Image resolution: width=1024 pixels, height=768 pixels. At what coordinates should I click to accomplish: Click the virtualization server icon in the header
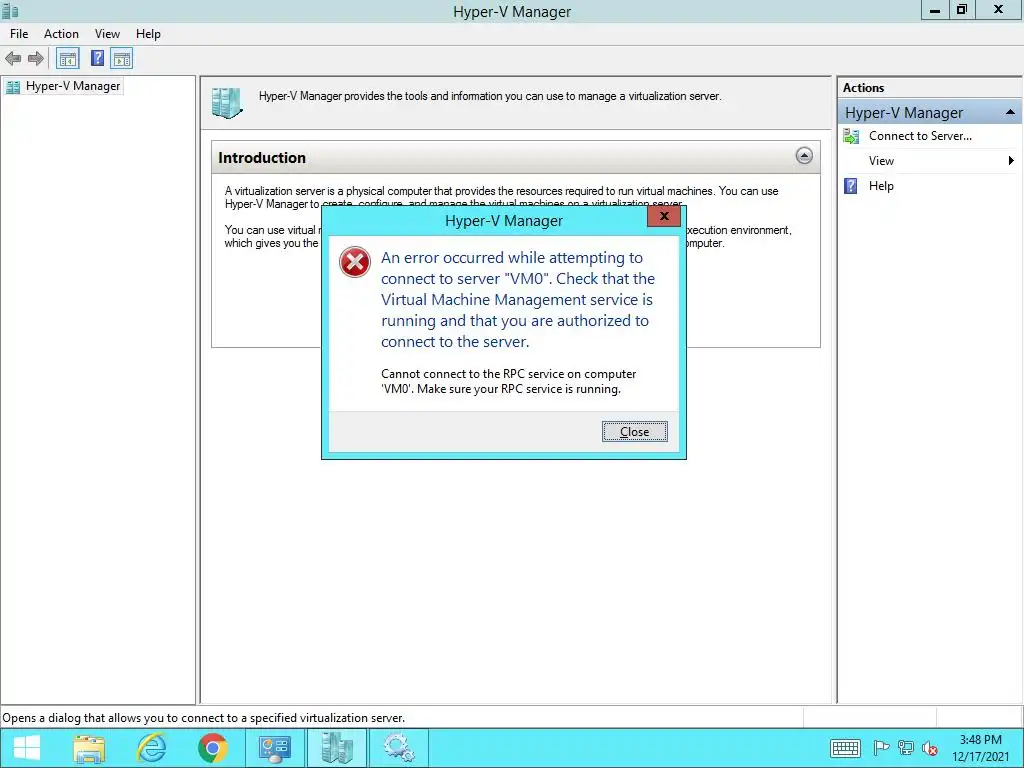227,103
